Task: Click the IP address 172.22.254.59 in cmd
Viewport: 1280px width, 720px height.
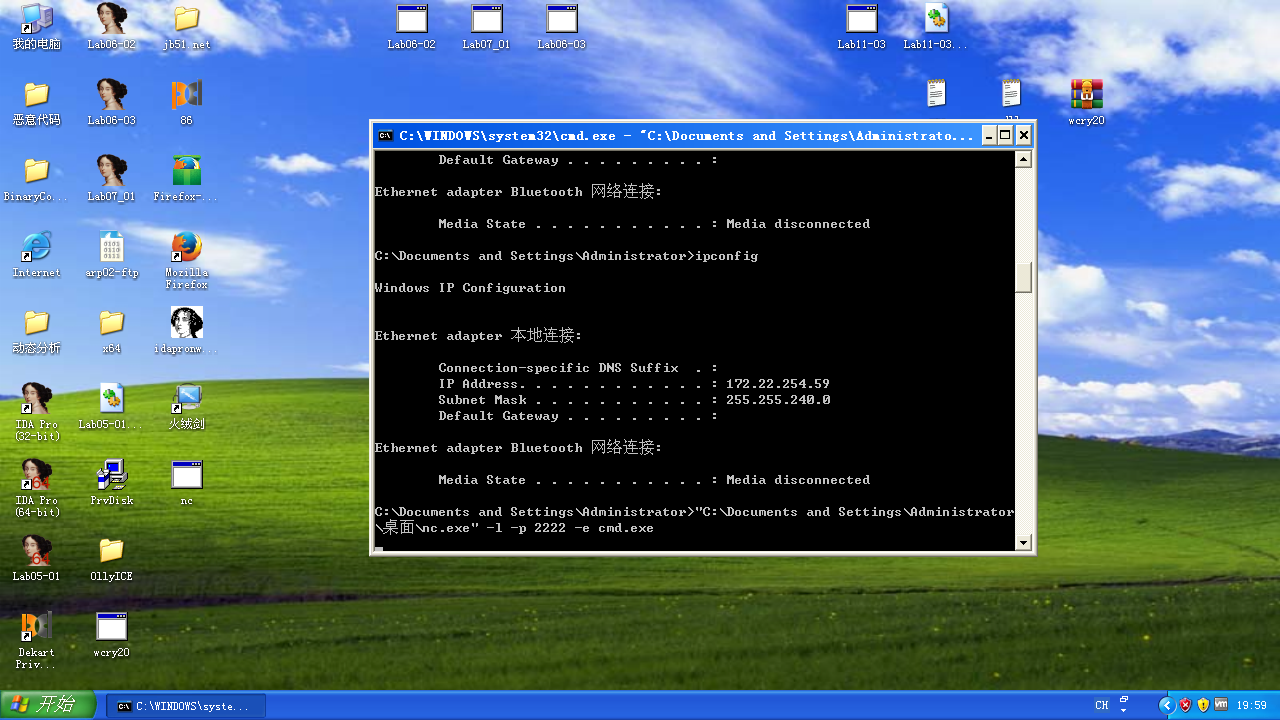Action: pyautogui.click(x=778, y=384)
